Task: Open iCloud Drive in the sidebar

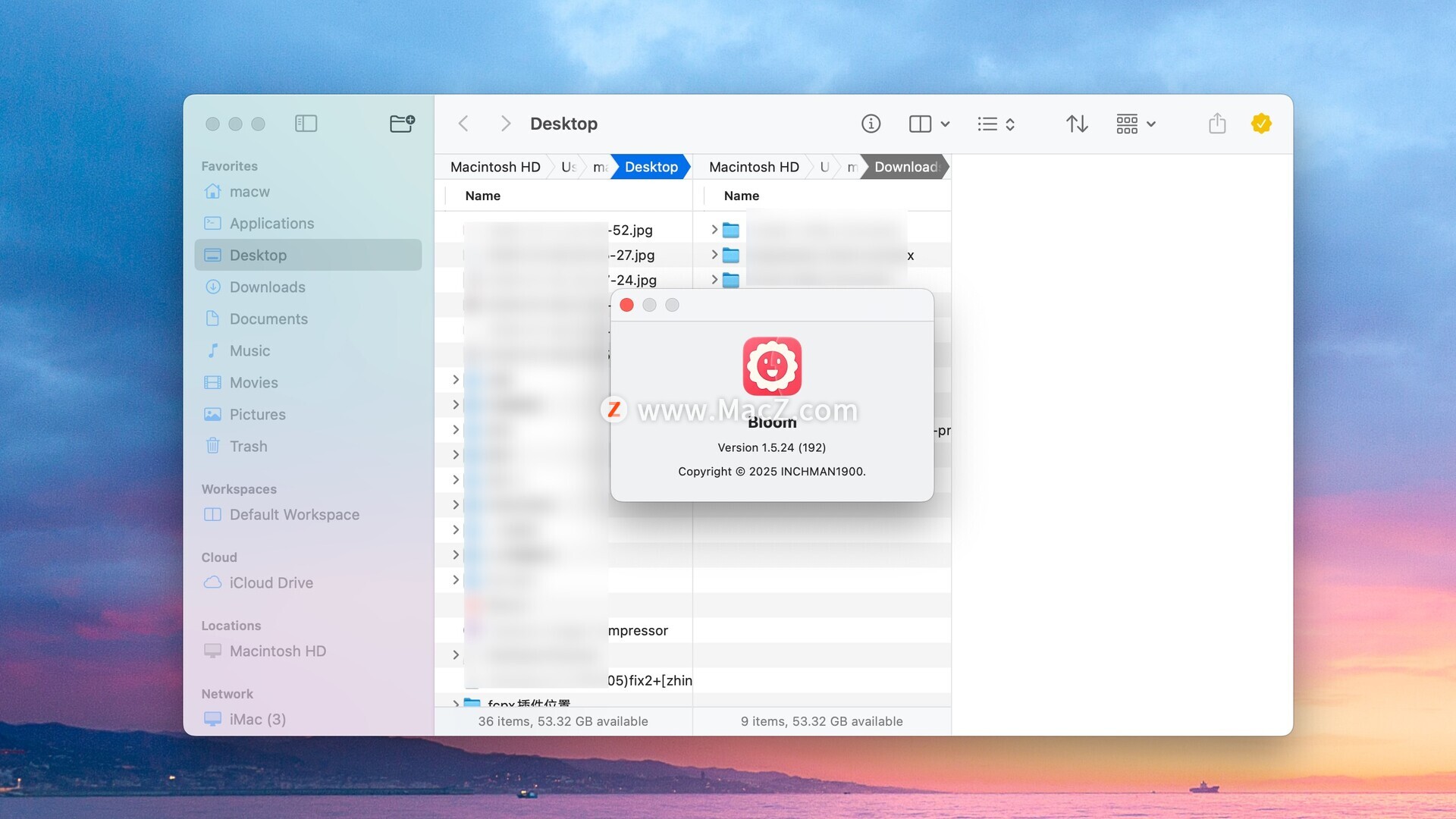Action: coord(271,583)
